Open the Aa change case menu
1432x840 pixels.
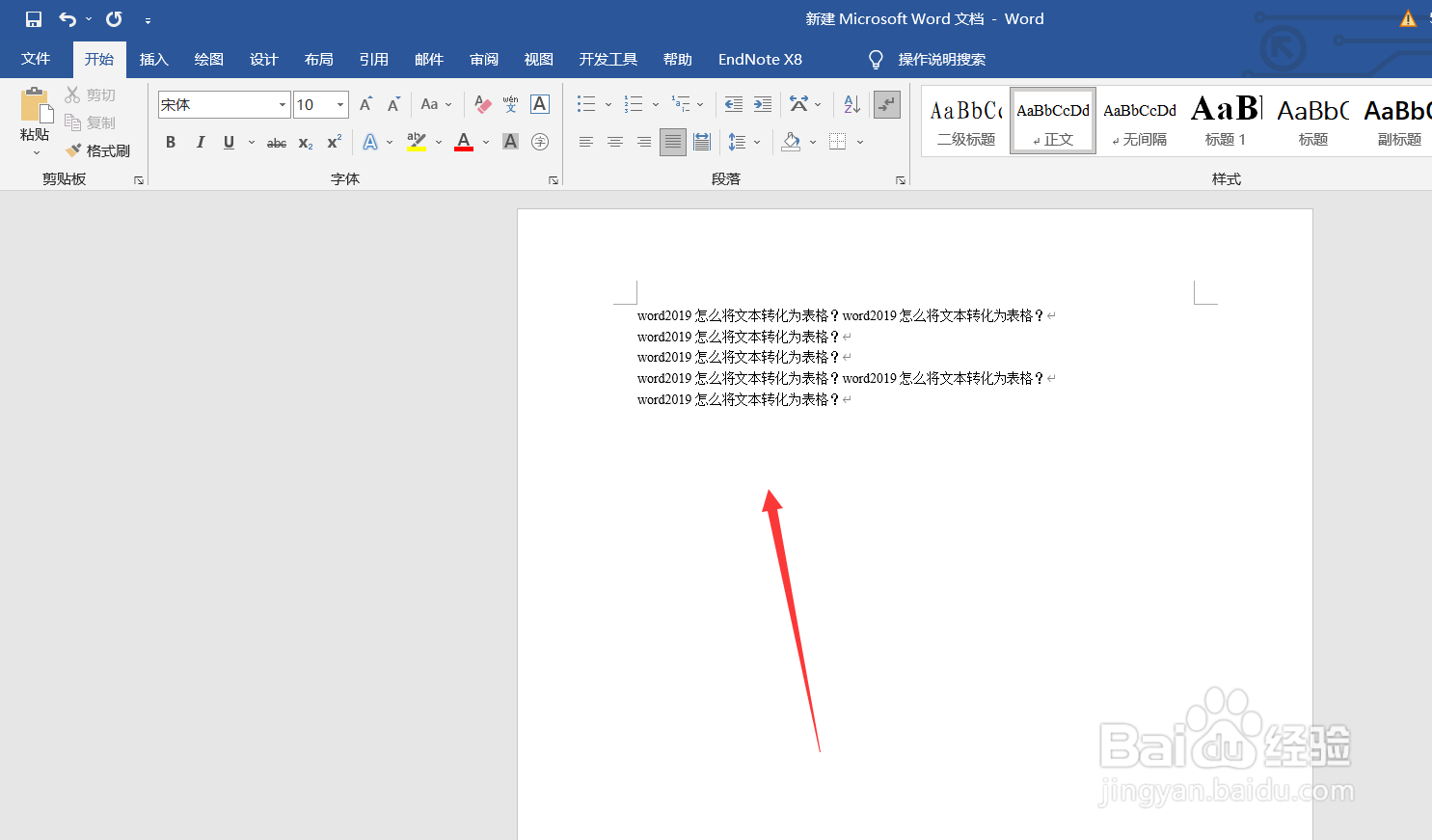click(436, 104)
